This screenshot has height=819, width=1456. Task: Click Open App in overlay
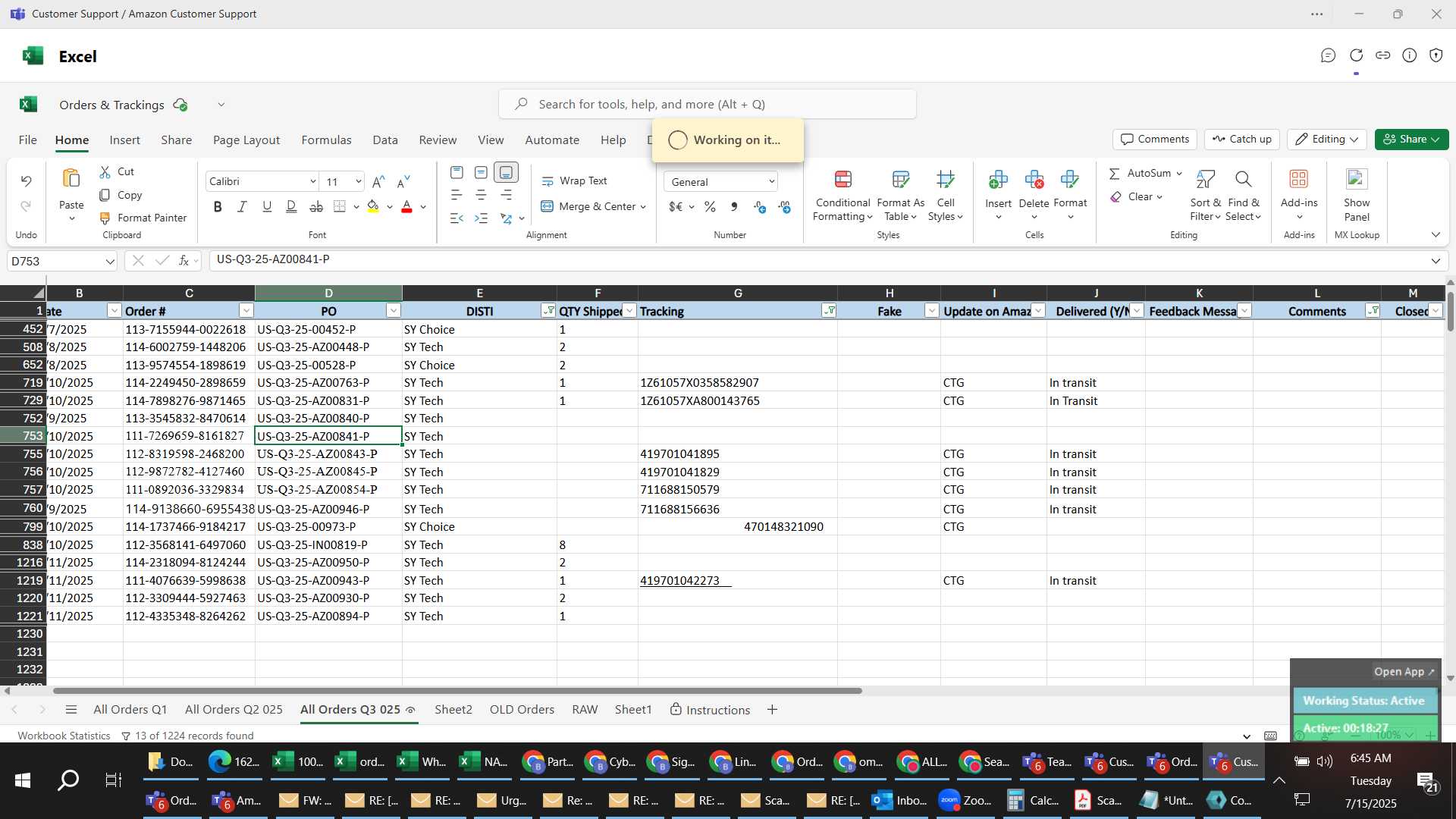point(1404,672)
